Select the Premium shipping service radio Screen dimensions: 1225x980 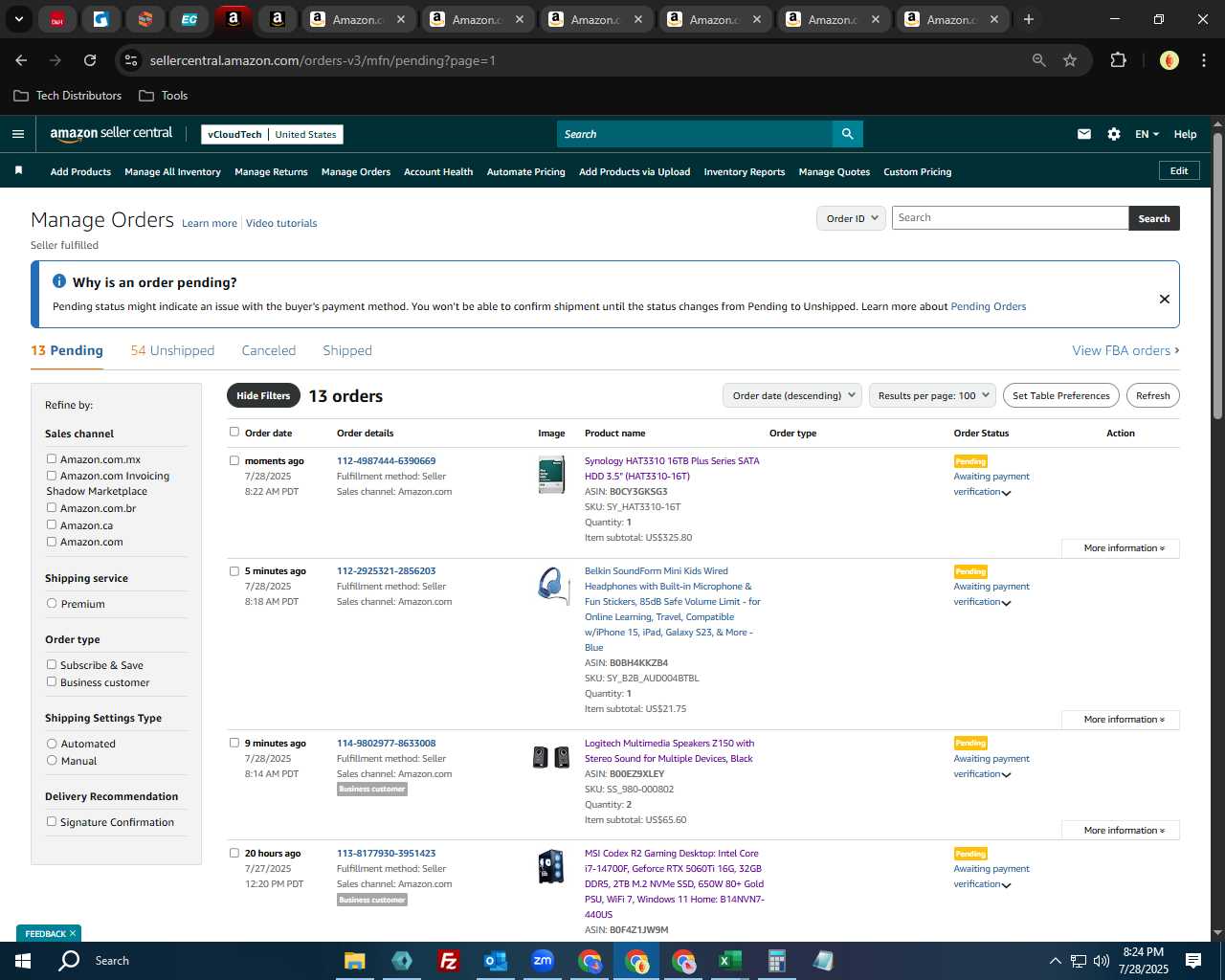(x=52, y=603)
